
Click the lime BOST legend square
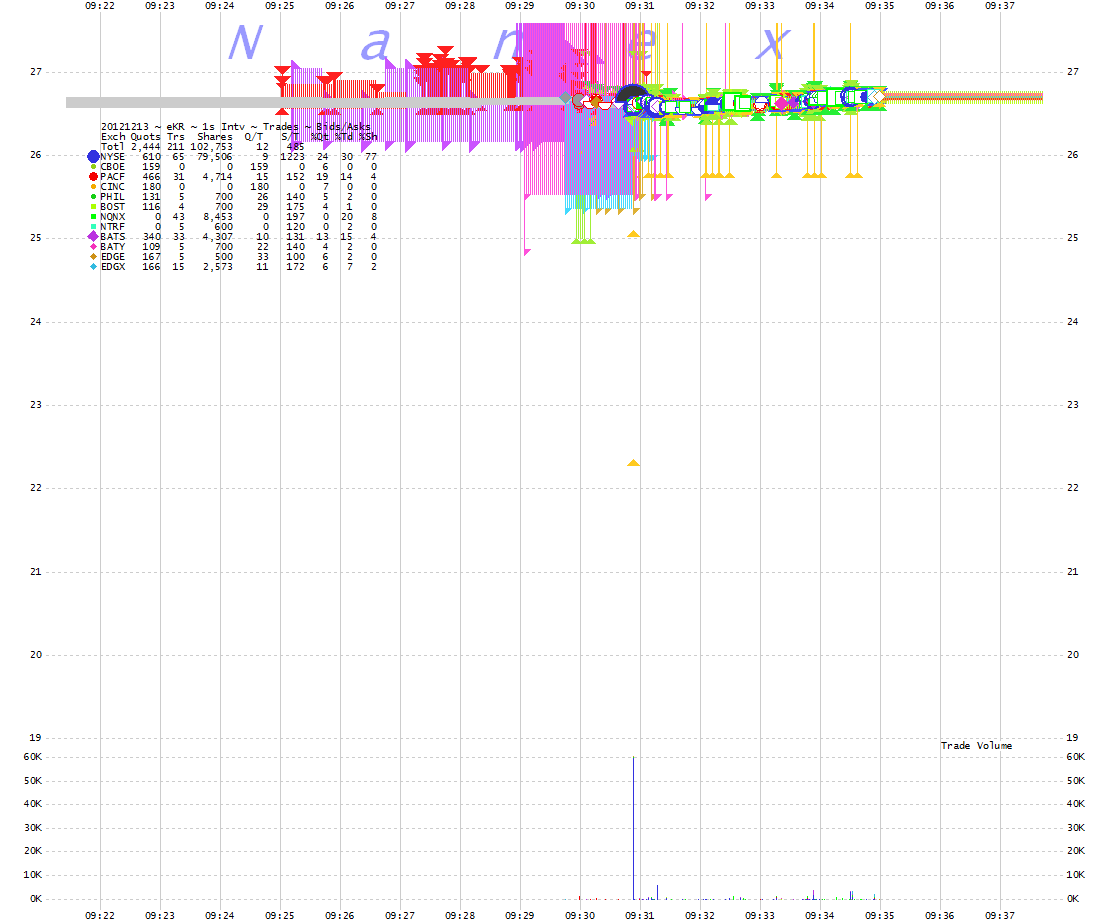(x=93, y=206)
